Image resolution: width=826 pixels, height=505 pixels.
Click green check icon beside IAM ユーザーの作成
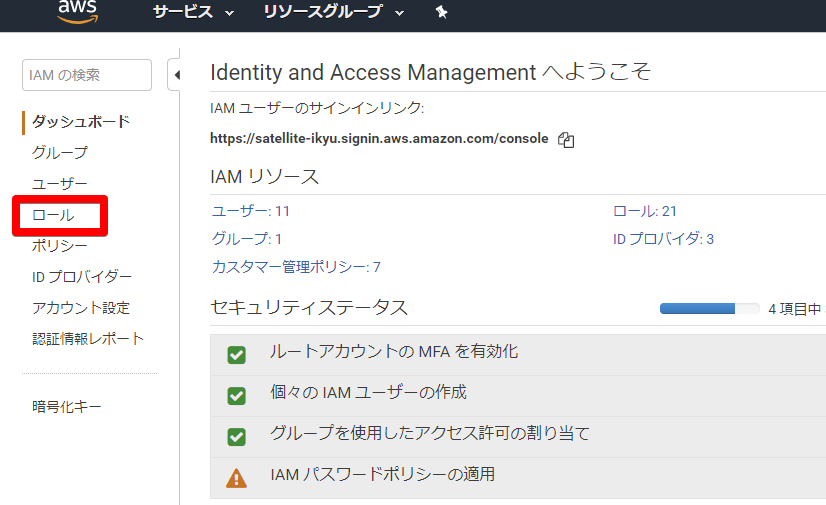(237, 396)
